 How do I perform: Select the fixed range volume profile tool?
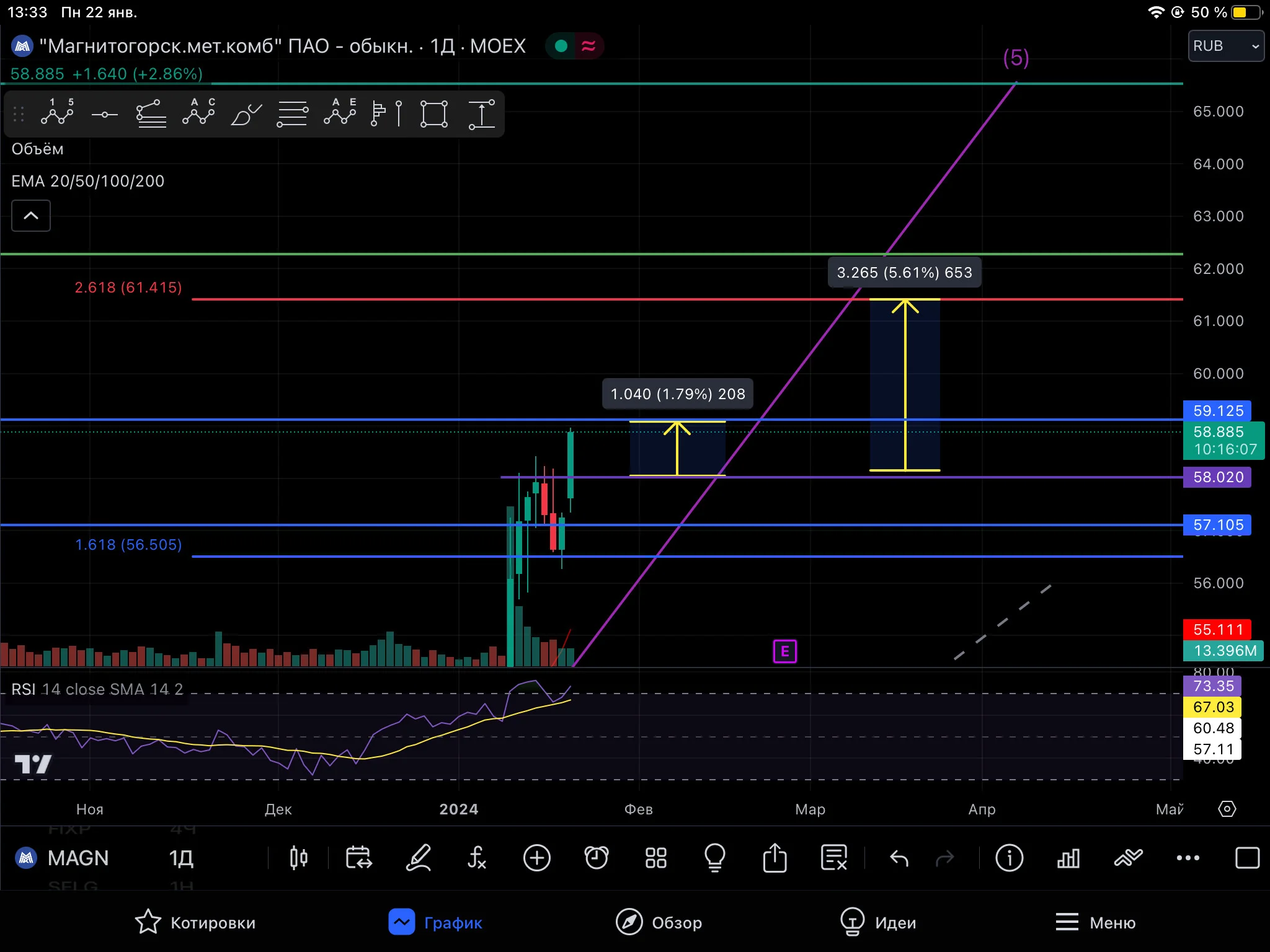[x=386, y=114]
